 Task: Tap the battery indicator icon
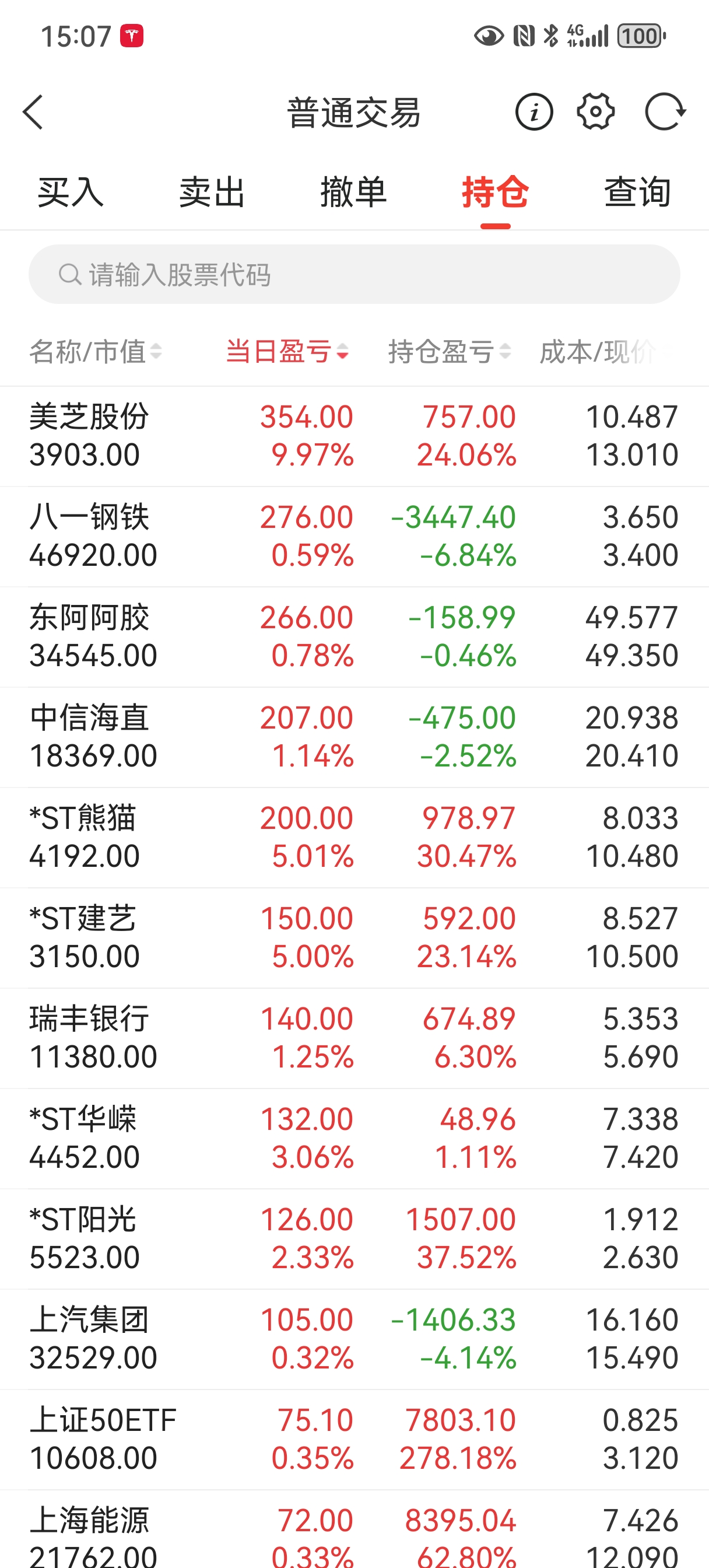[641, 36]
